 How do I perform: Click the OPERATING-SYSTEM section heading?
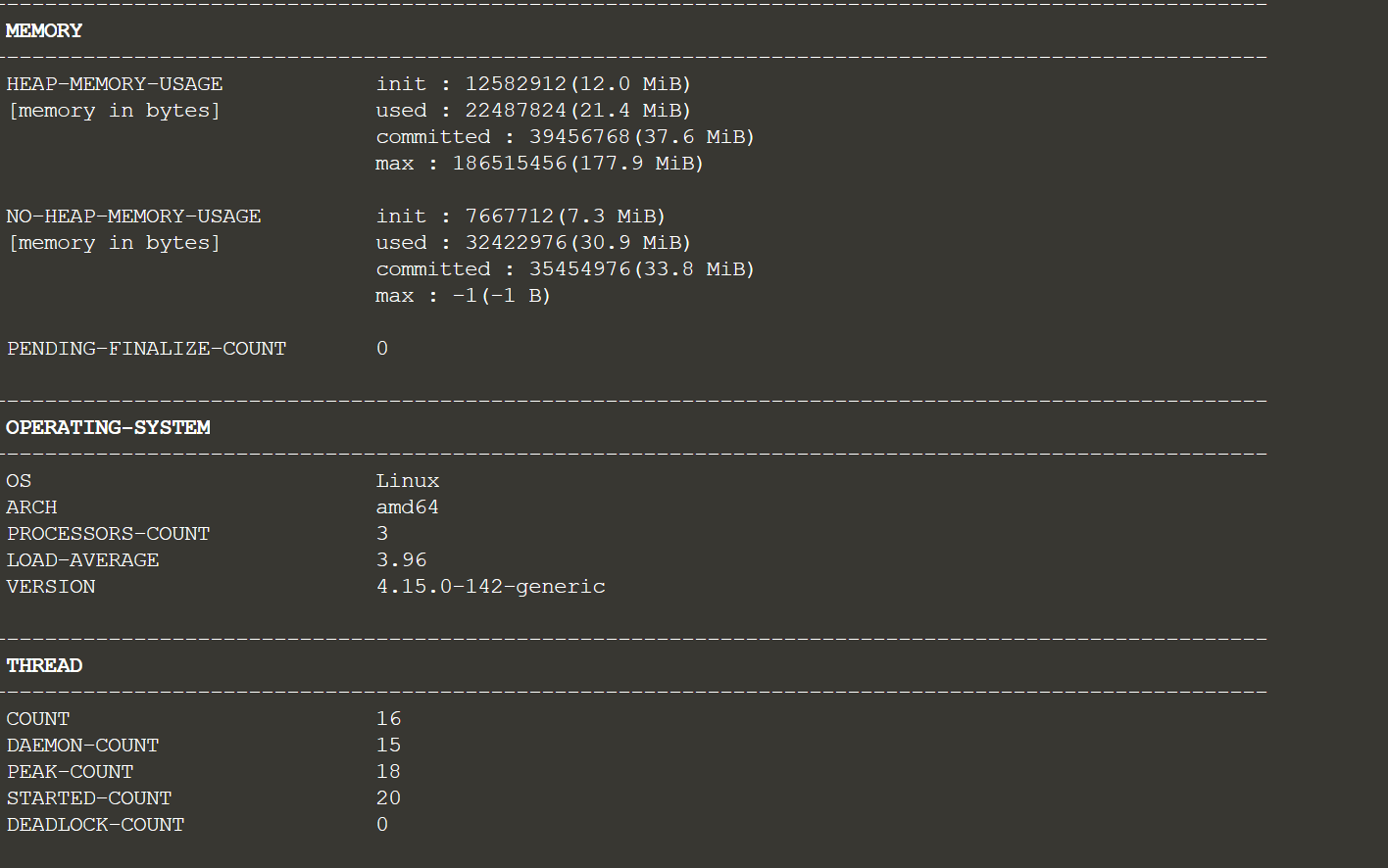pos(108,428)
